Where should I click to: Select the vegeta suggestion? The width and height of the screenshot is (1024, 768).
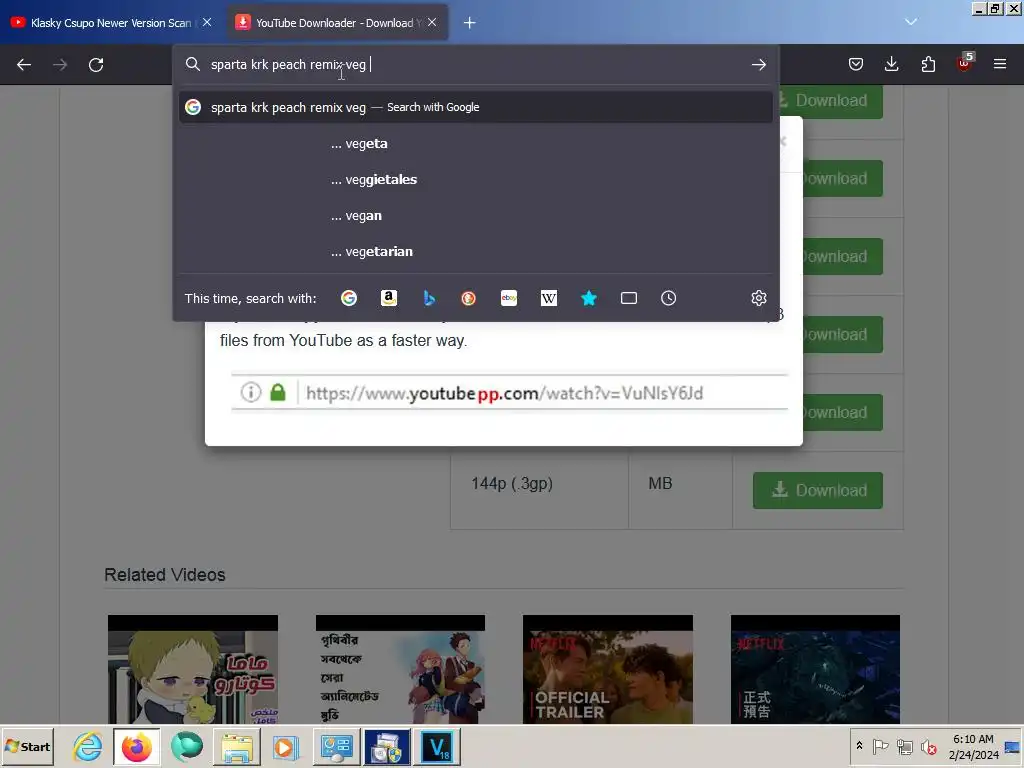tap(475, 144)
